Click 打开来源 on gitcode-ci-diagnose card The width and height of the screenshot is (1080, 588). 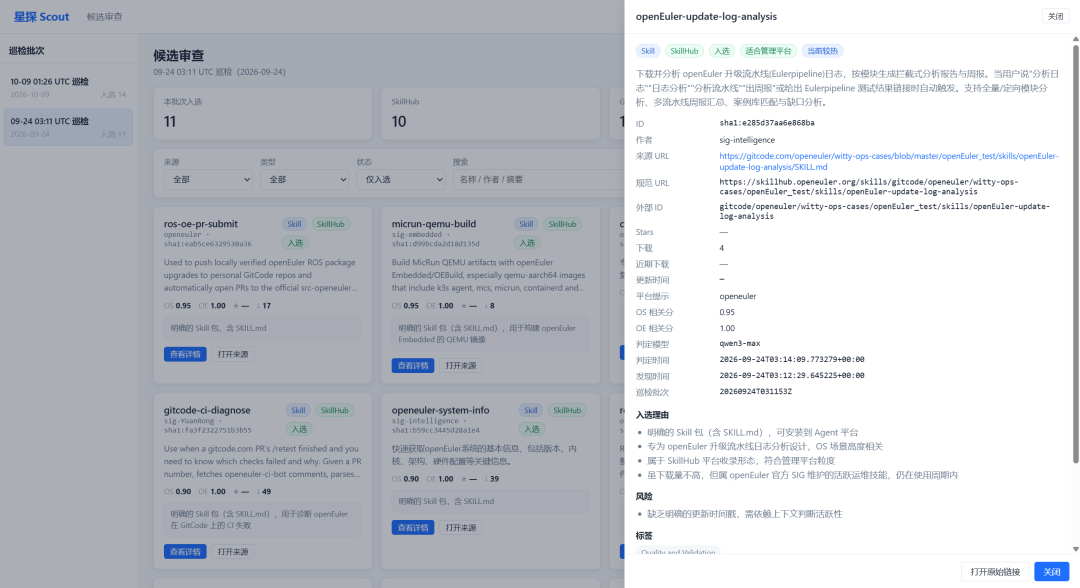point(233,552)
